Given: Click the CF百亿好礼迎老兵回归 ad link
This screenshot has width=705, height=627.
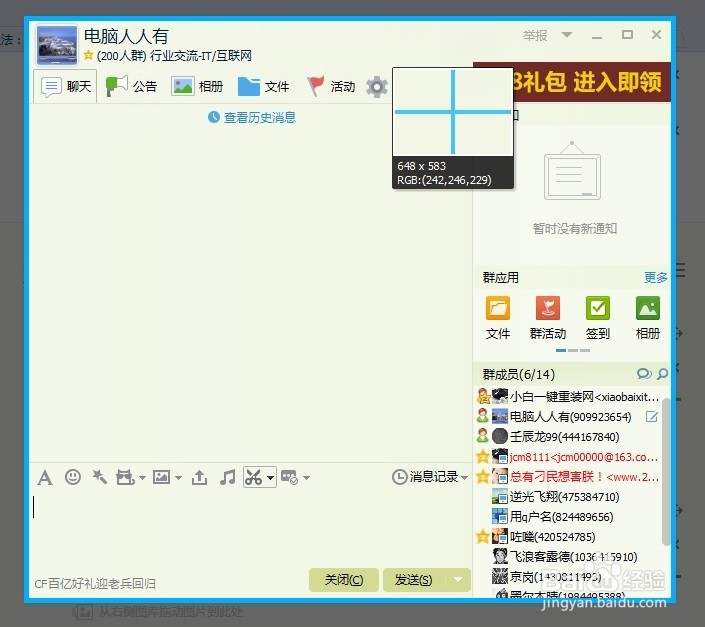Looking at the screenshot, I should point(95,583).
